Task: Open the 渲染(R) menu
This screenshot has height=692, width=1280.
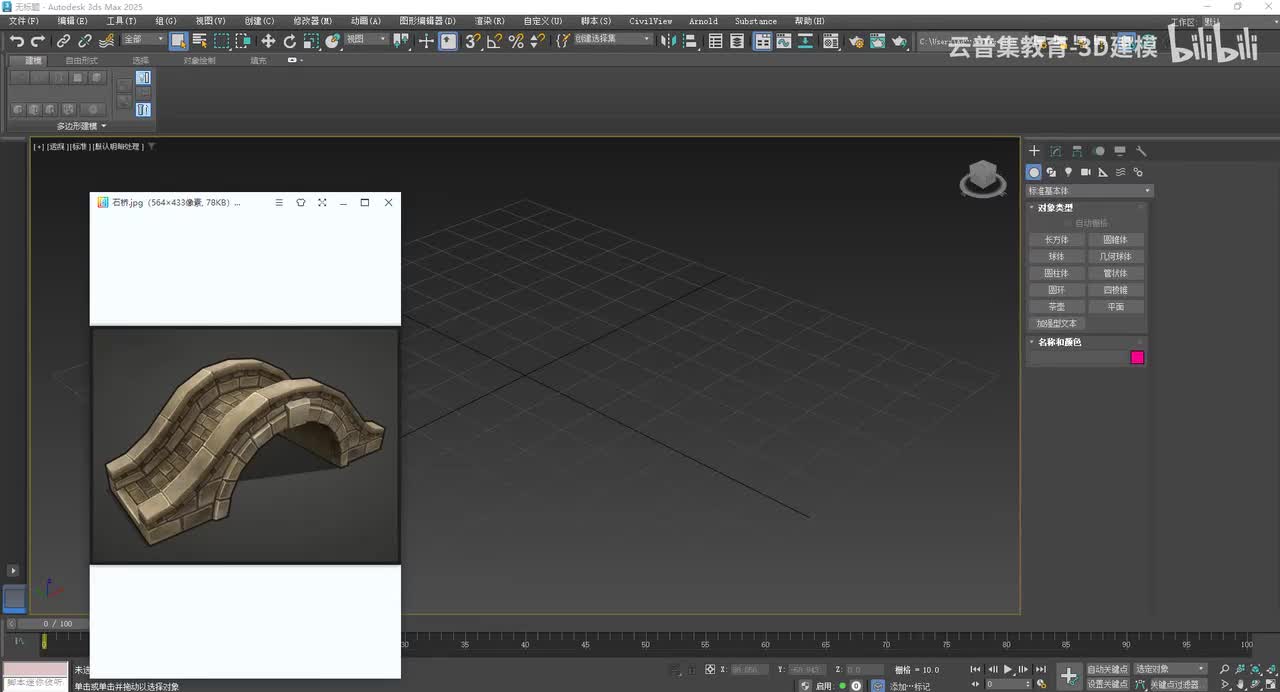Action: (489, 21)
